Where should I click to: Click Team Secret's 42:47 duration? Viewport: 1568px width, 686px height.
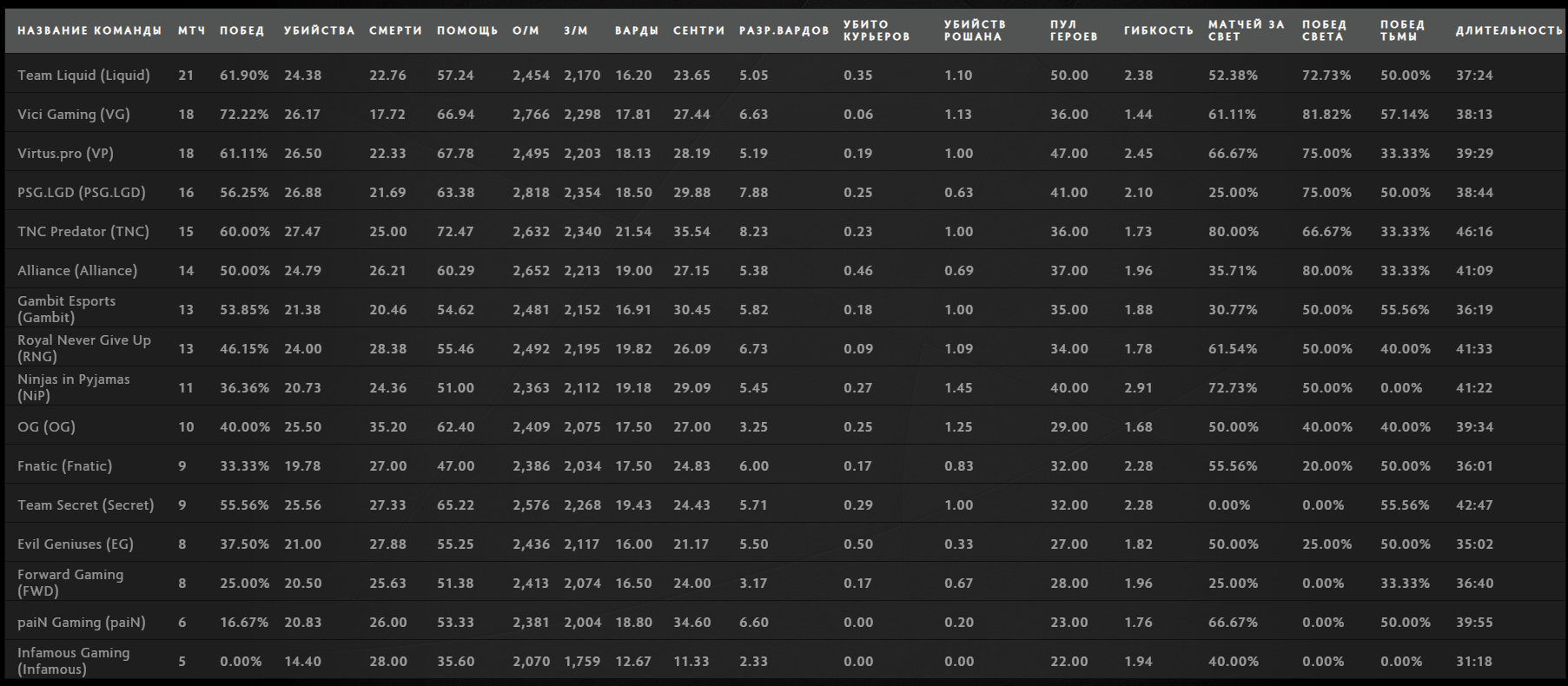click(1474, 505)
